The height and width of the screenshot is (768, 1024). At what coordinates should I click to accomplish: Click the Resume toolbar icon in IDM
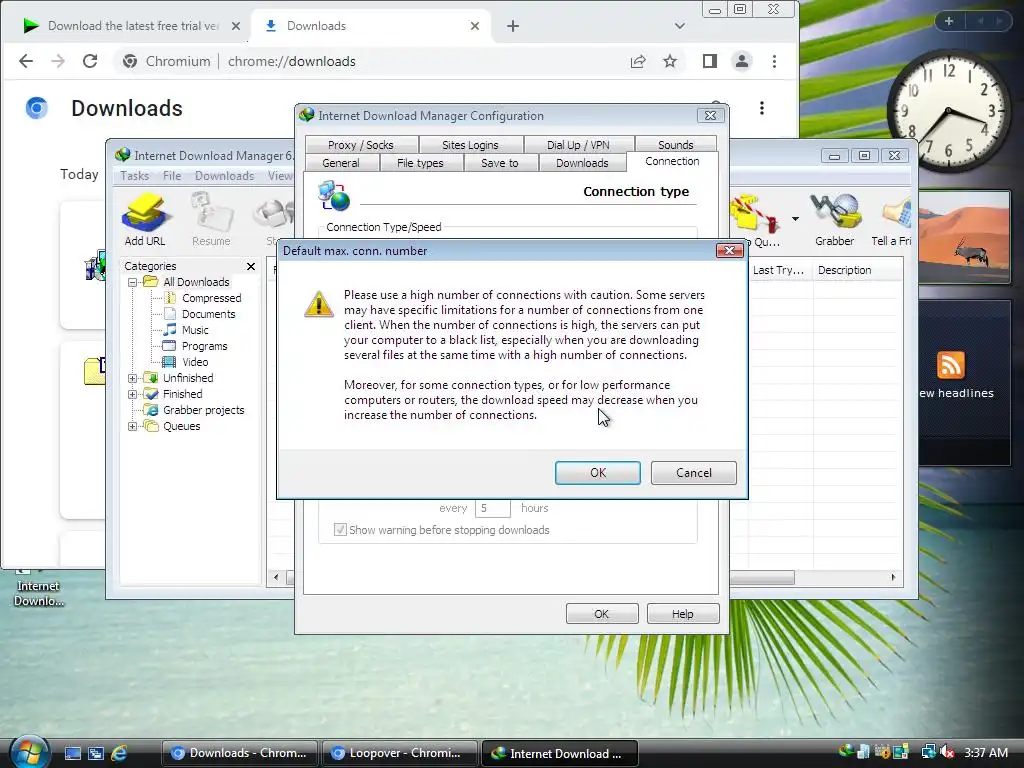[x=211, y=220]
